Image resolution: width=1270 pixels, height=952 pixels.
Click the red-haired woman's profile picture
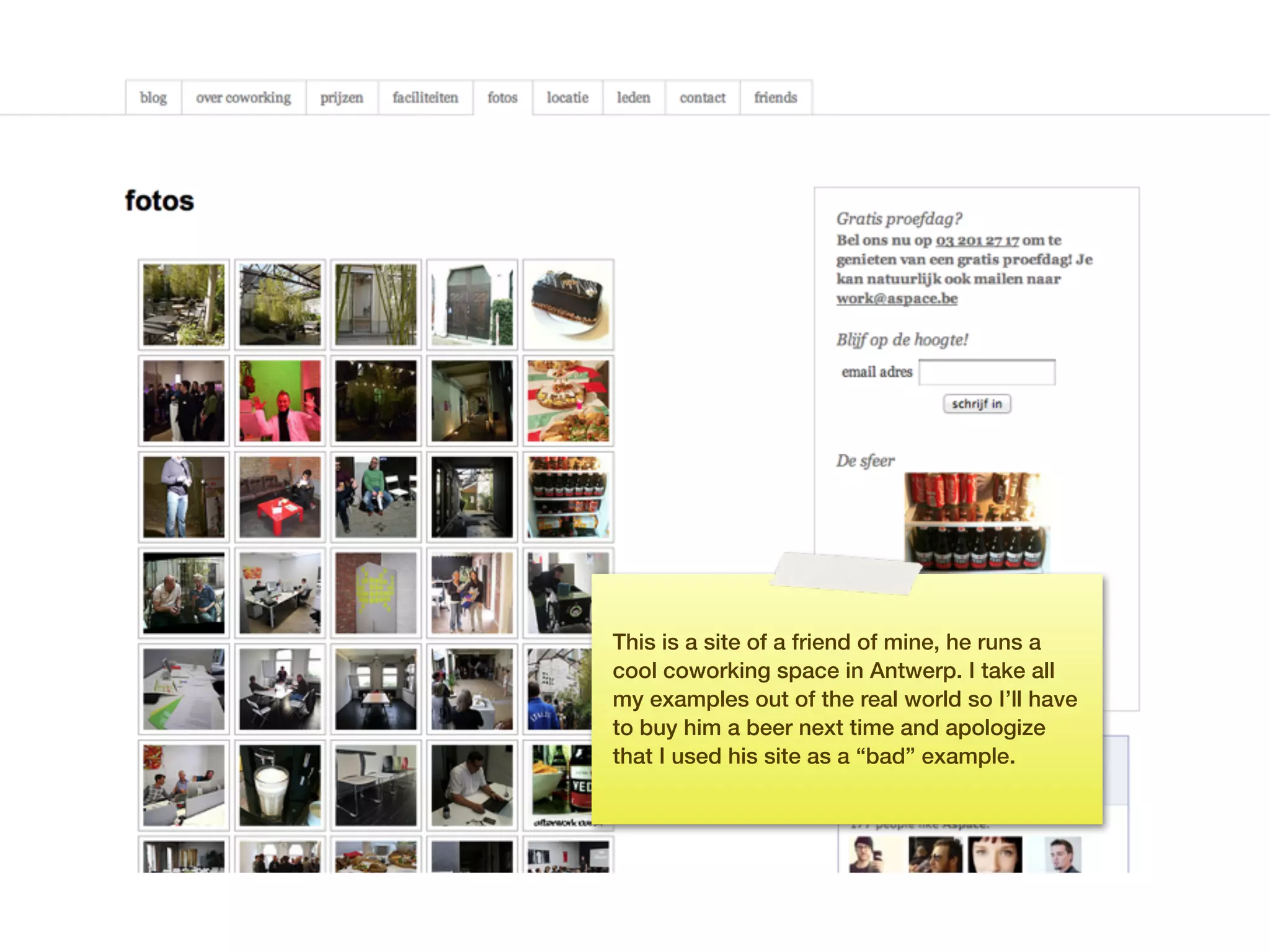point(995,854)
